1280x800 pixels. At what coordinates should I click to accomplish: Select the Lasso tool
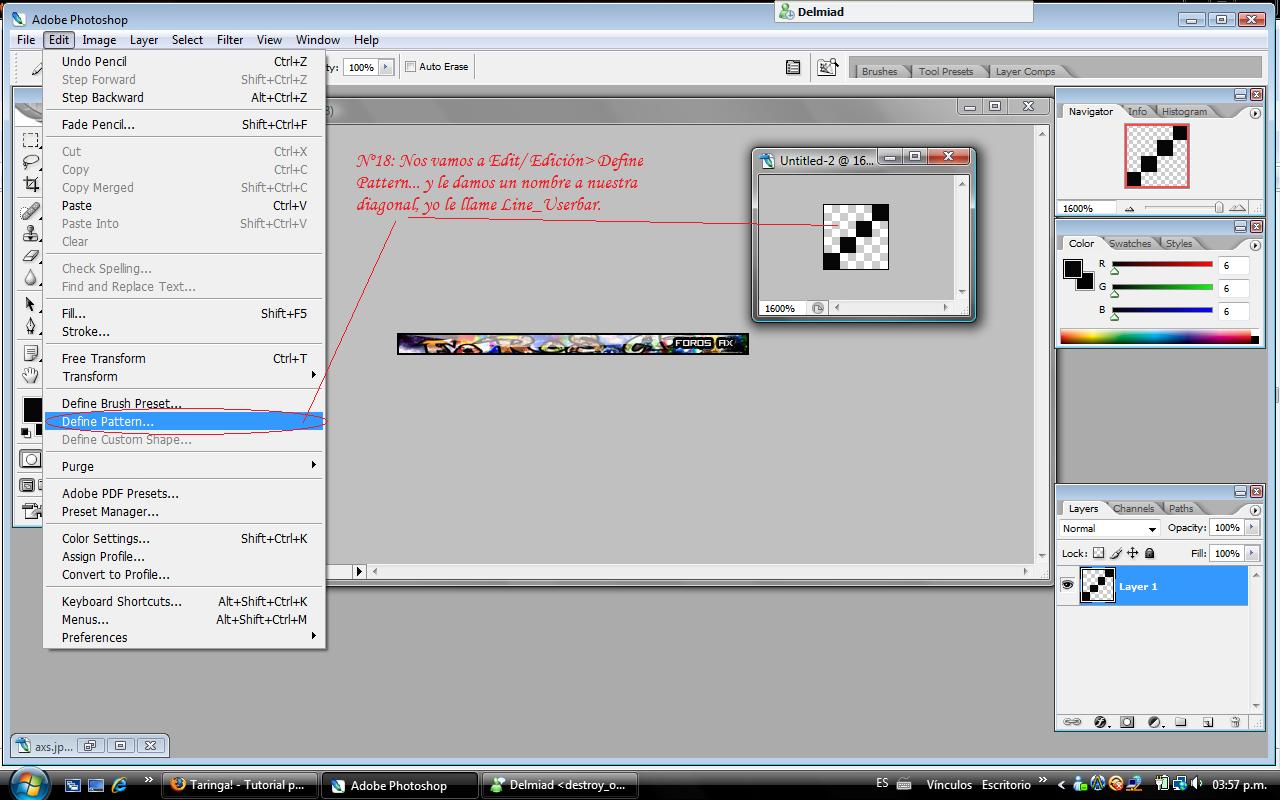(30, 162)
